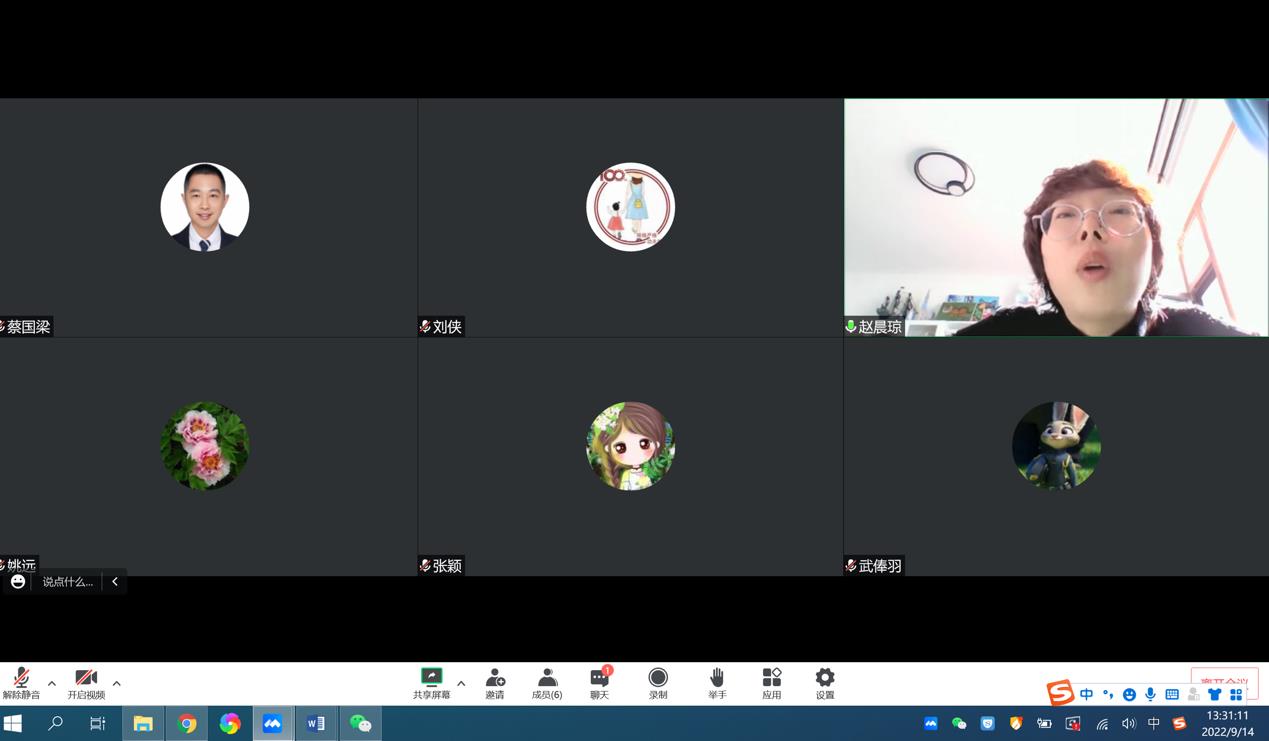The image size is (1269, 741).
Task: Click the 武俸羽 name label
Action: tap(880, 566)
